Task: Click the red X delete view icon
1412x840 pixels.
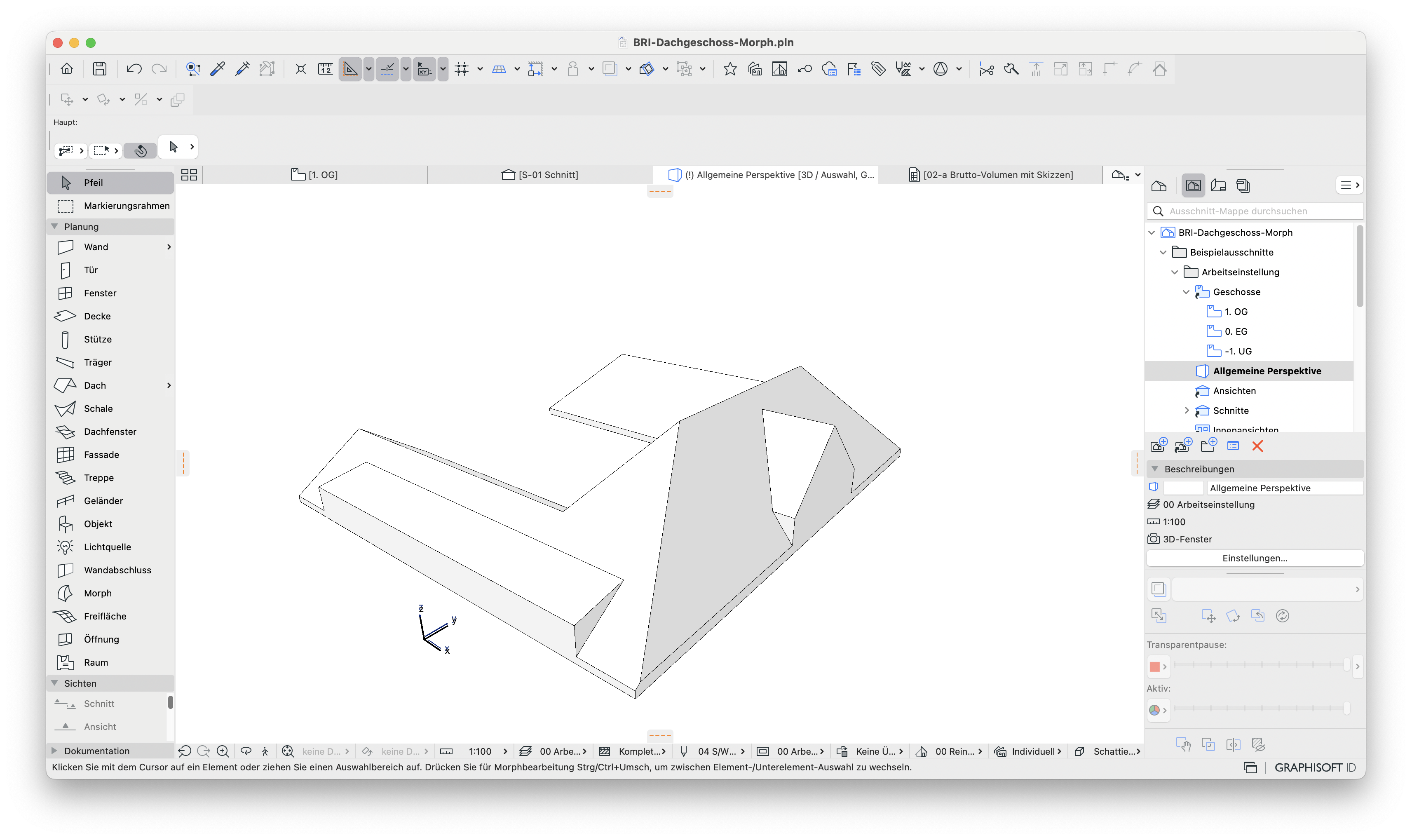Action: tap(1257, 446)
